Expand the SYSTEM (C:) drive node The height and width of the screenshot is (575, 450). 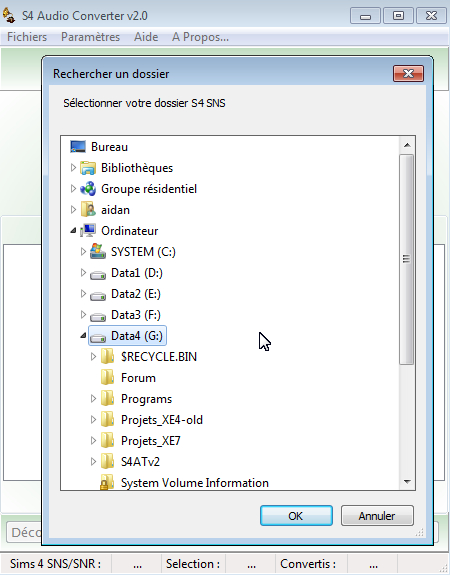83,252
